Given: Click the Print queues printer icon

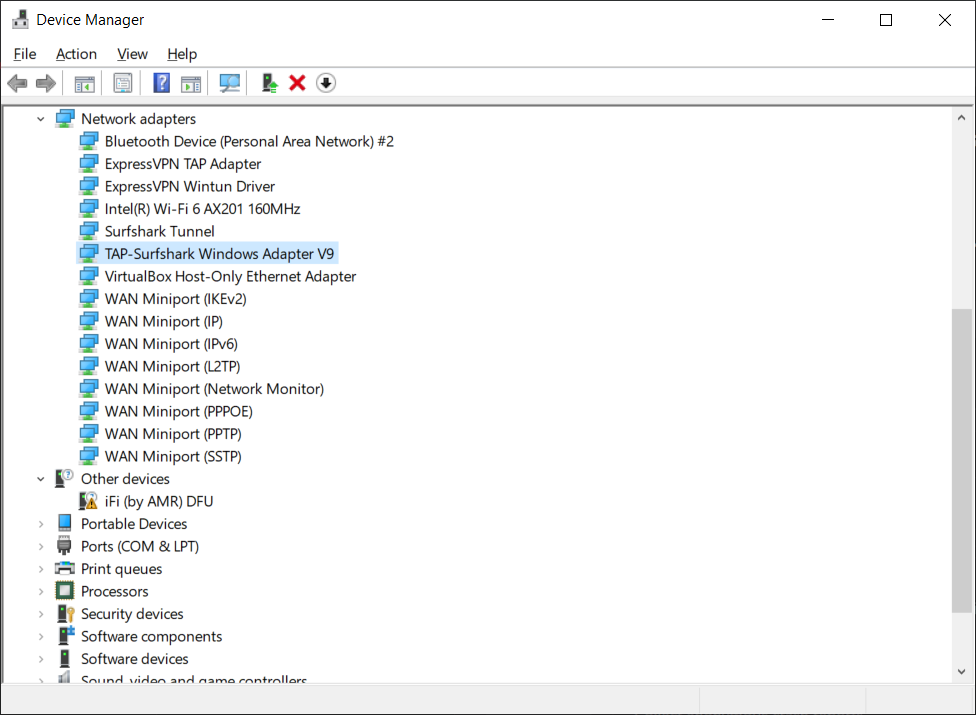Looking at the screenshot, I should click(65, 568).
